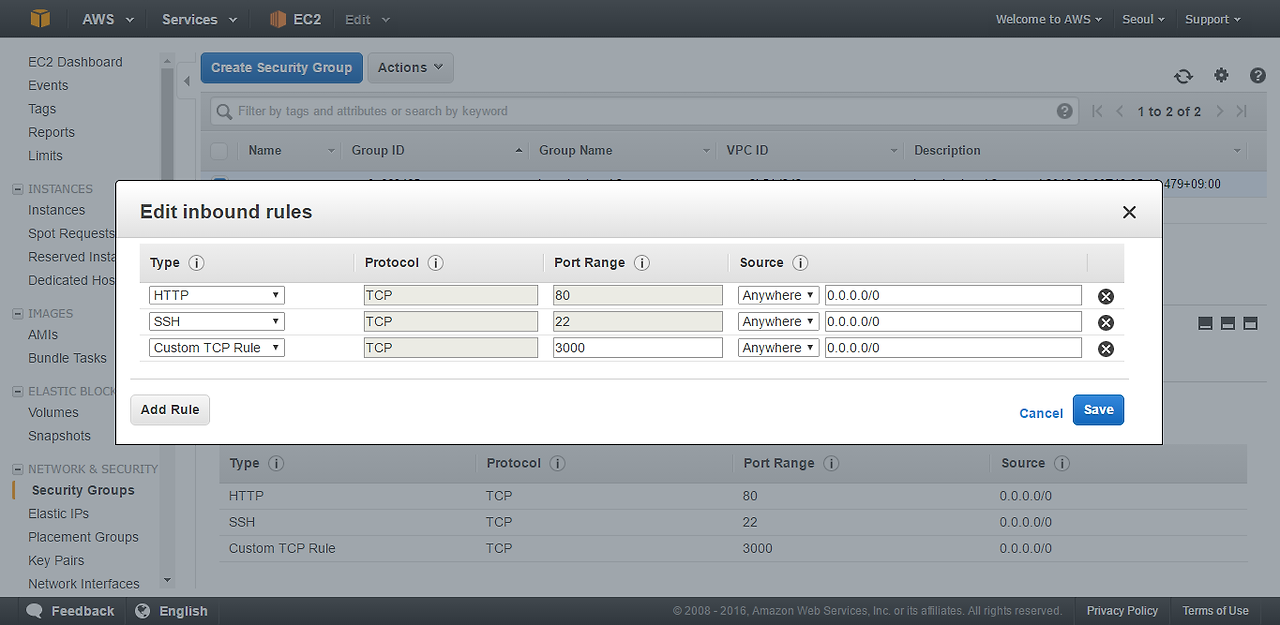Click info icon next to dialog Source header
The width and height of the screenshot is (1280, 625).
click(x=800, y=263)
